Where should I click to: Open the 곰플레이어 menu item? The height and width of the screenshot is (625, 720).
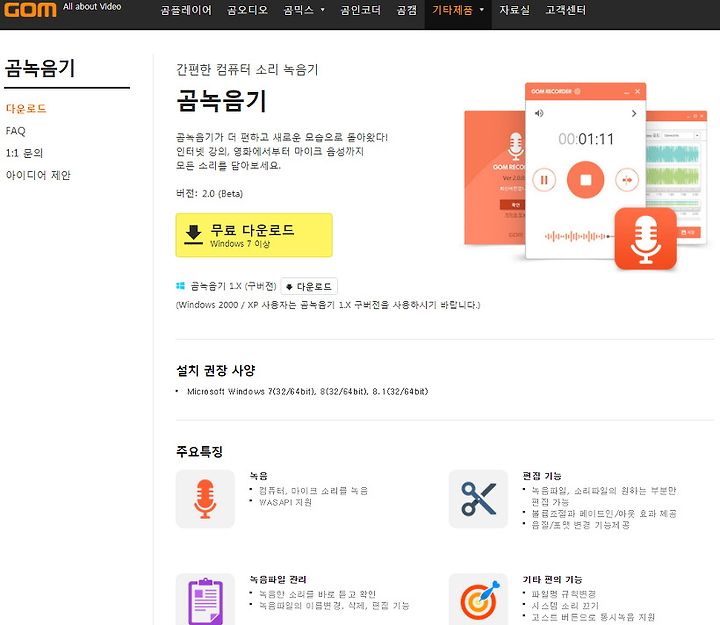click(186, 10)
